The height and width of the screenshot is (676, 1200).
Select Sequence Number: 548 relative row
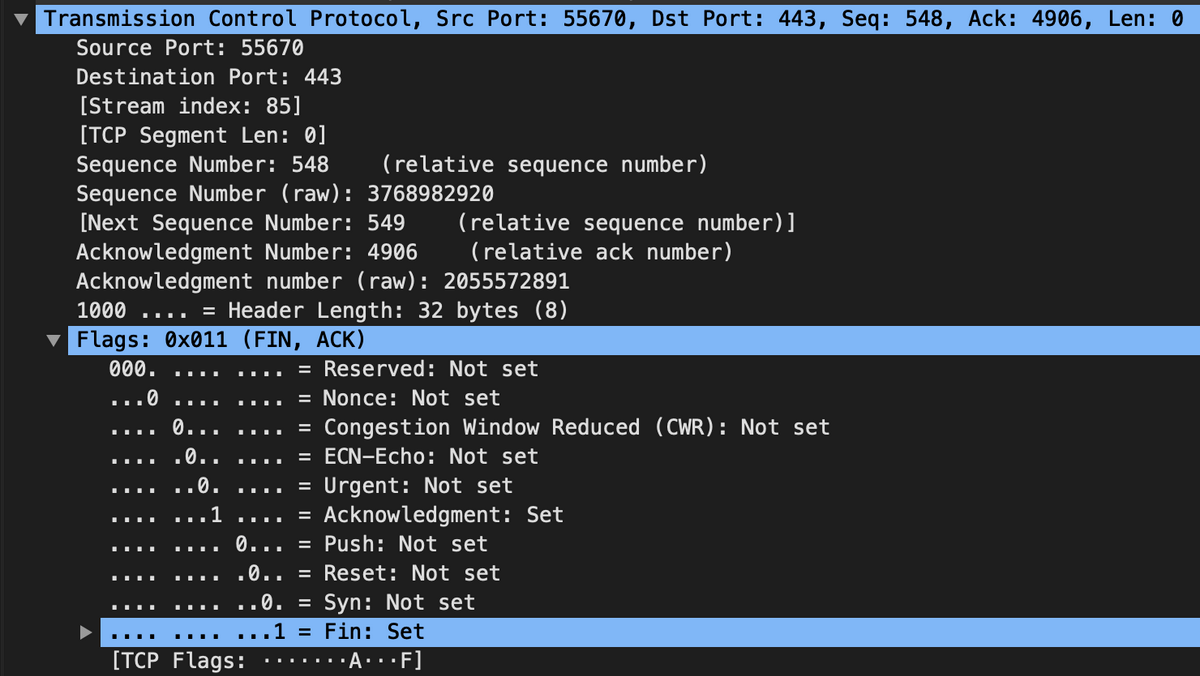pyautogui.click(x=392, y=164)
